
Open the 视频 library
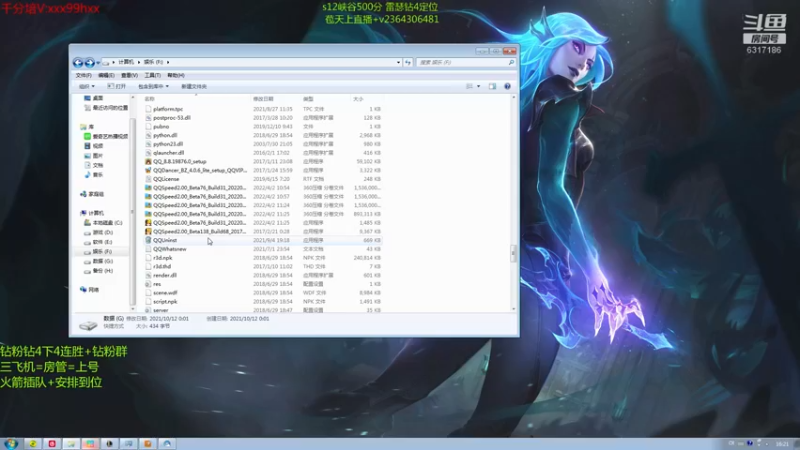(x=93, y=146)
